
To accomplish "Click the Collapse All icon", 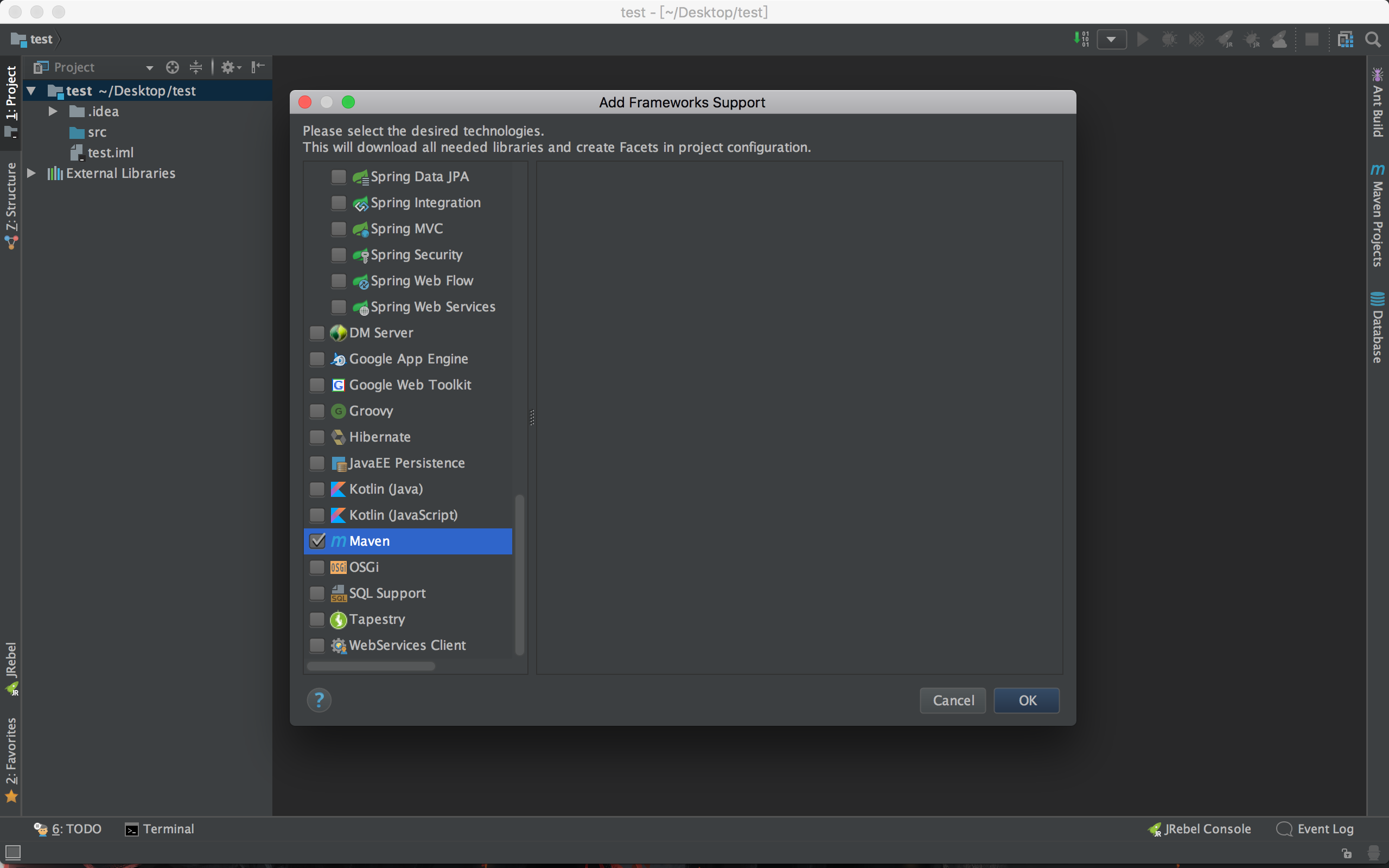I will pos(196,67).
